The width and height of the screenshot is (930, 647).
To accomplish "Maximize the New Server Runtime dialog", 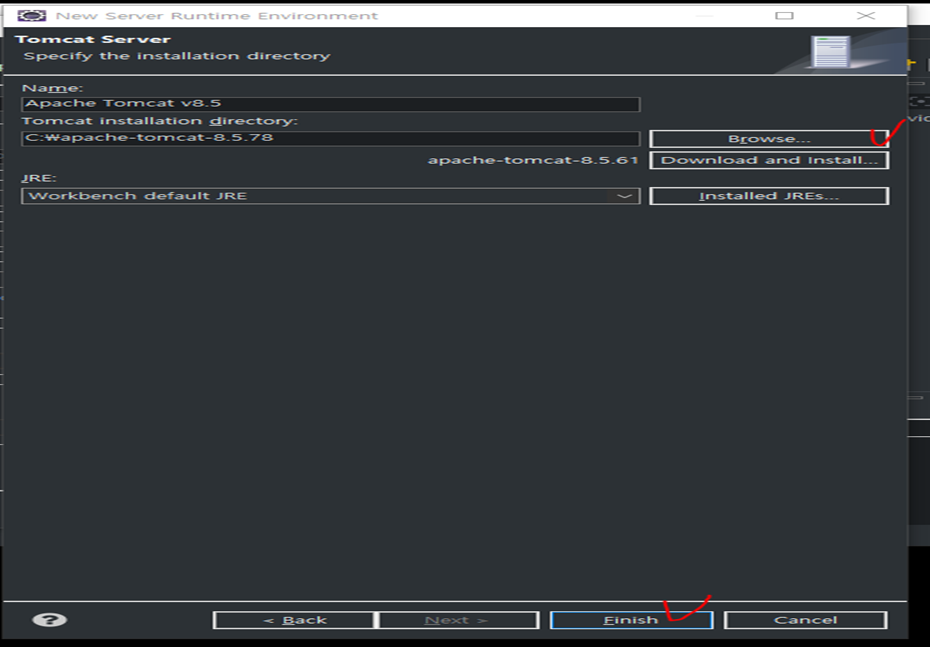I will coord(784,15).
